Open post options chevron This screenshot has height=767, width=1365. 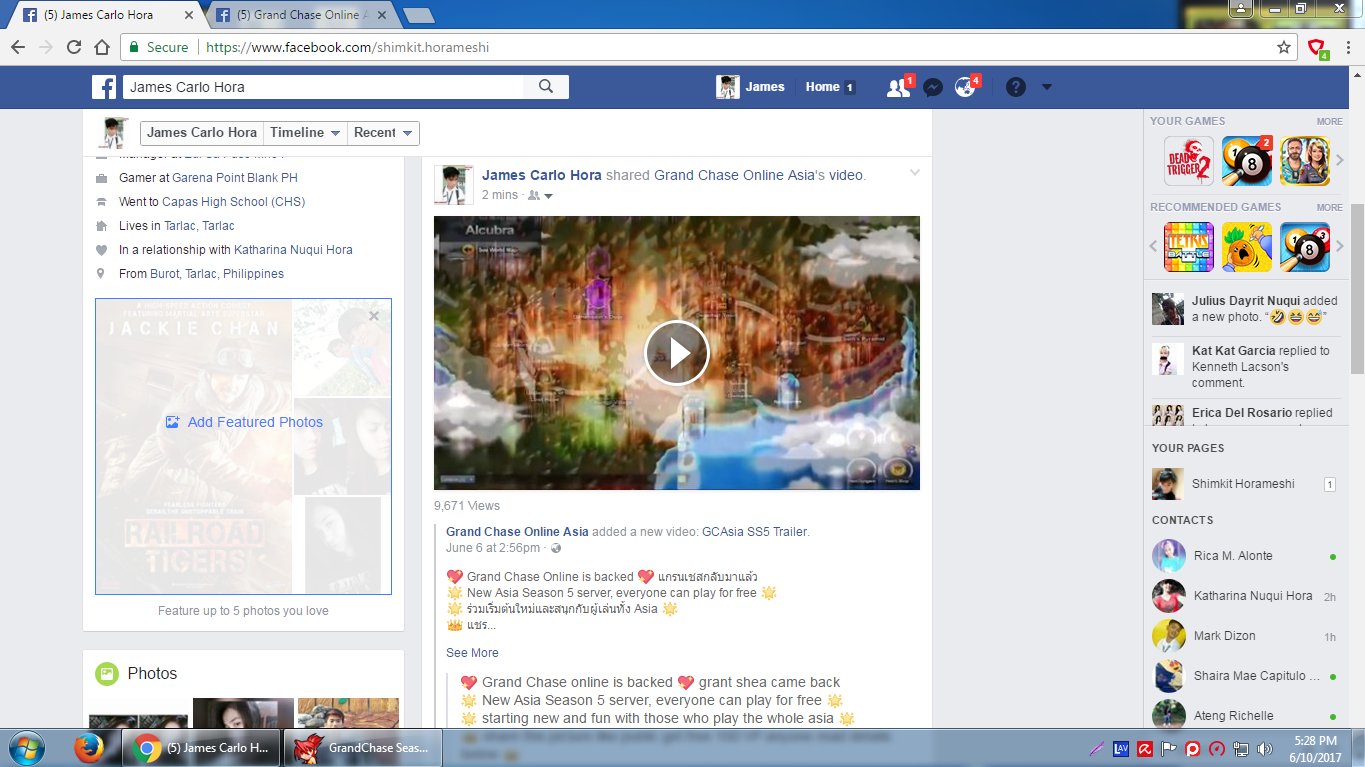914,173
